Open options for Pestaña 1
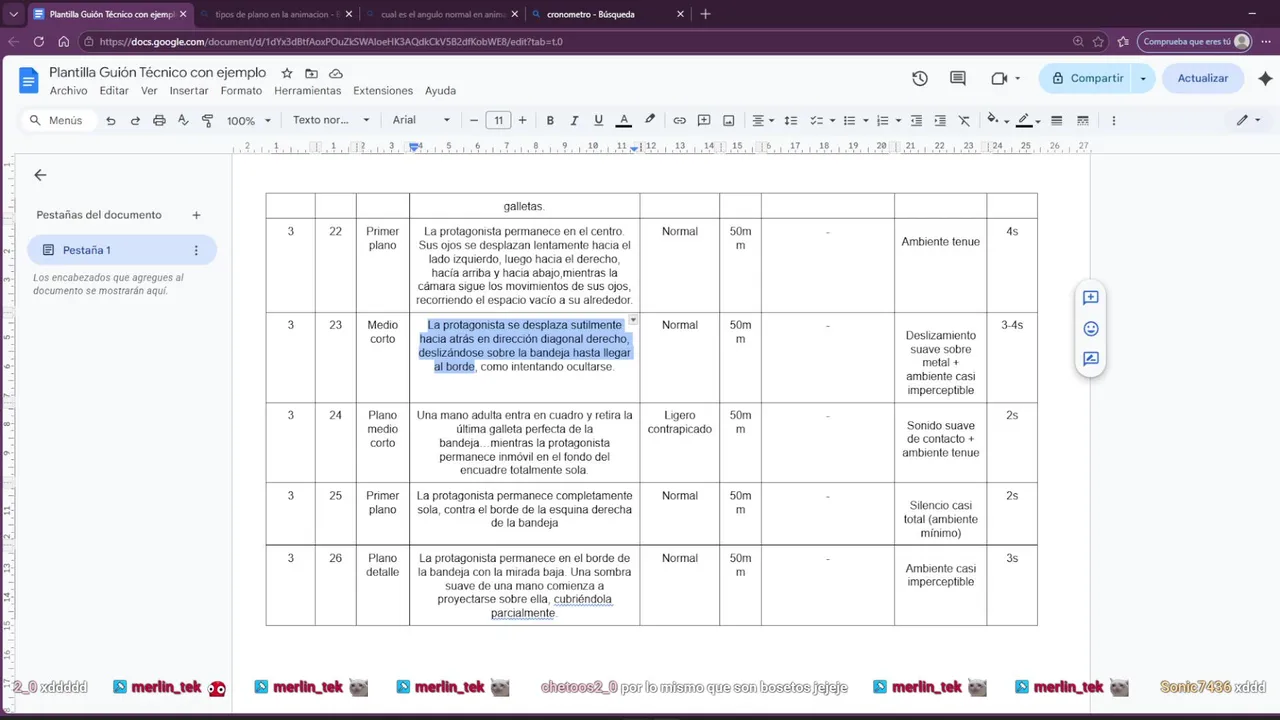Screen dimensions: 1280x720 point(196,250)
